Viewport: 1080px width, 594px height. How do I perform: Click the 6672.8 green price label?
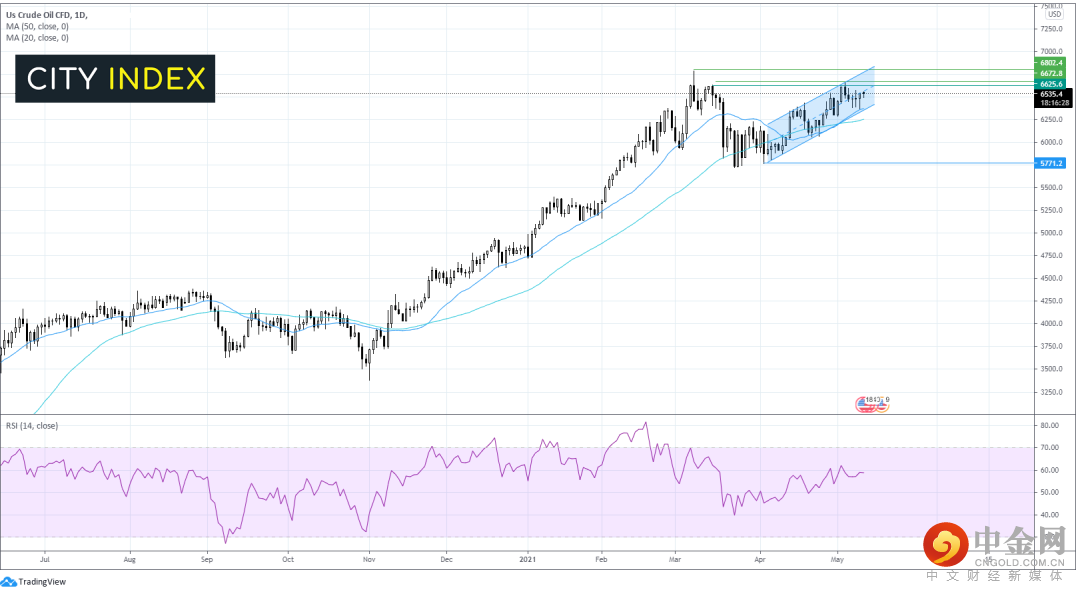1051,73
